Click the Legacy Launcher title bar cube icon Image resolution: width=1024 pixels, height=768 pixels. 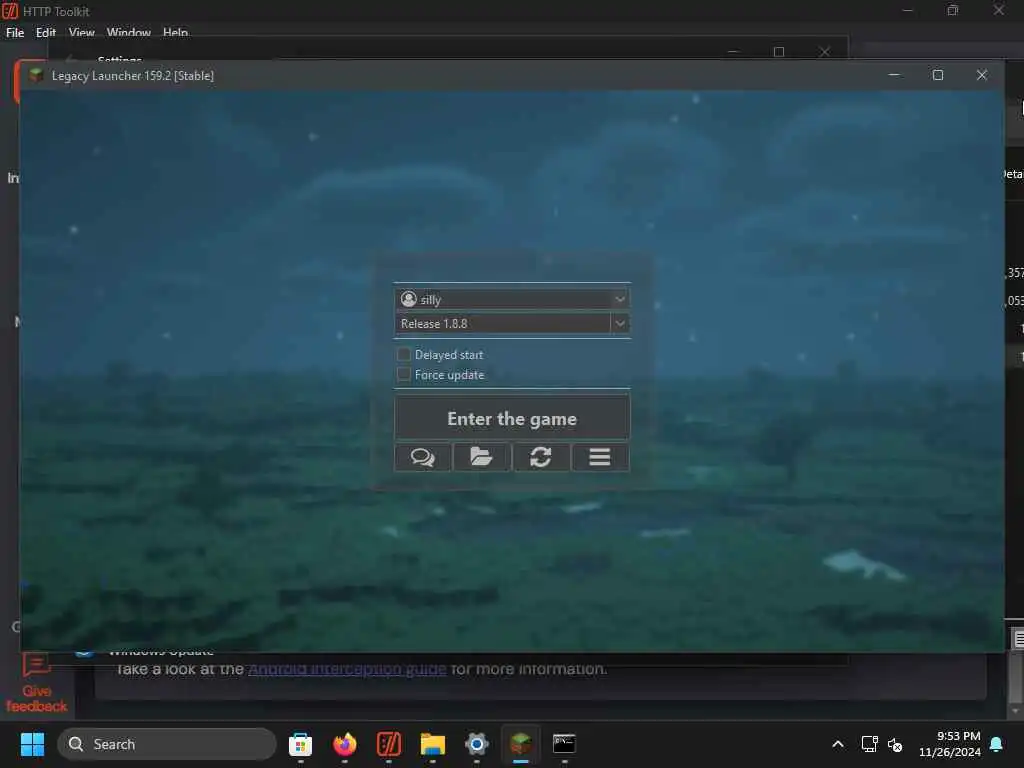click(37, 75)
